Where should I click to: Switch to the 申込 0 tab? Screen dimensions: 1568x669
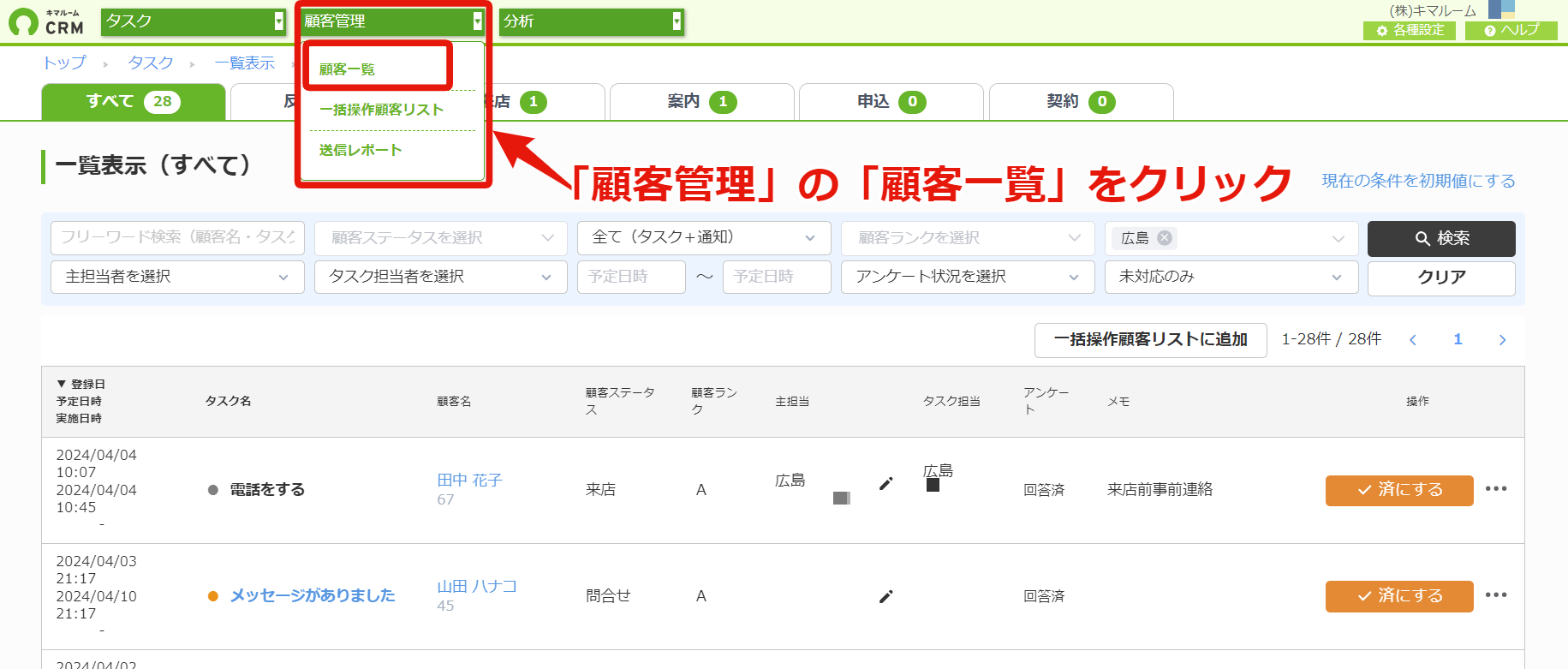(x=891, y=102)
